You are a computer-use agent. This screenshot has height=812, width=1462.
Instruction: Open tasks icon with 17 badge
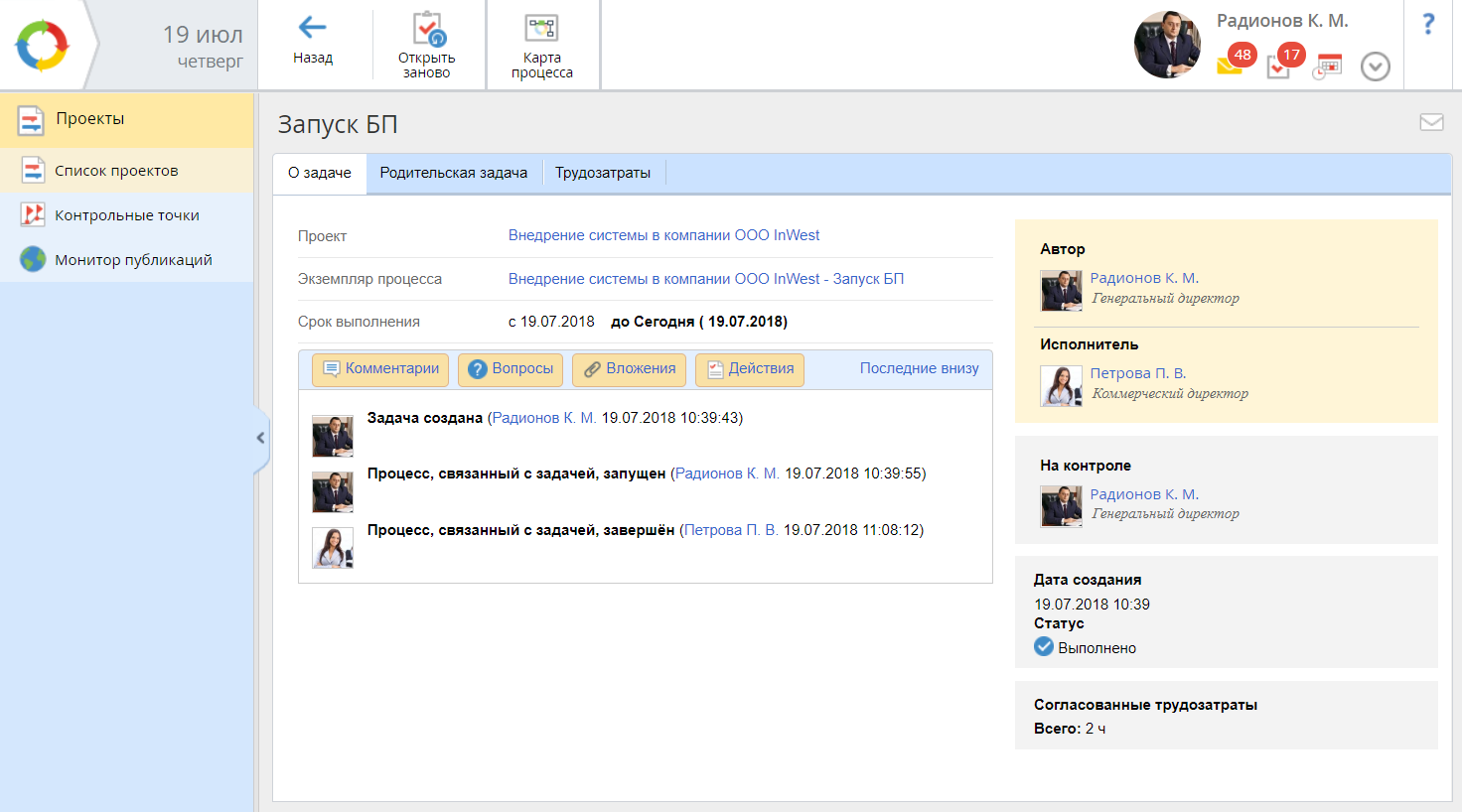pyautogui.click(x=1279, y=66)
